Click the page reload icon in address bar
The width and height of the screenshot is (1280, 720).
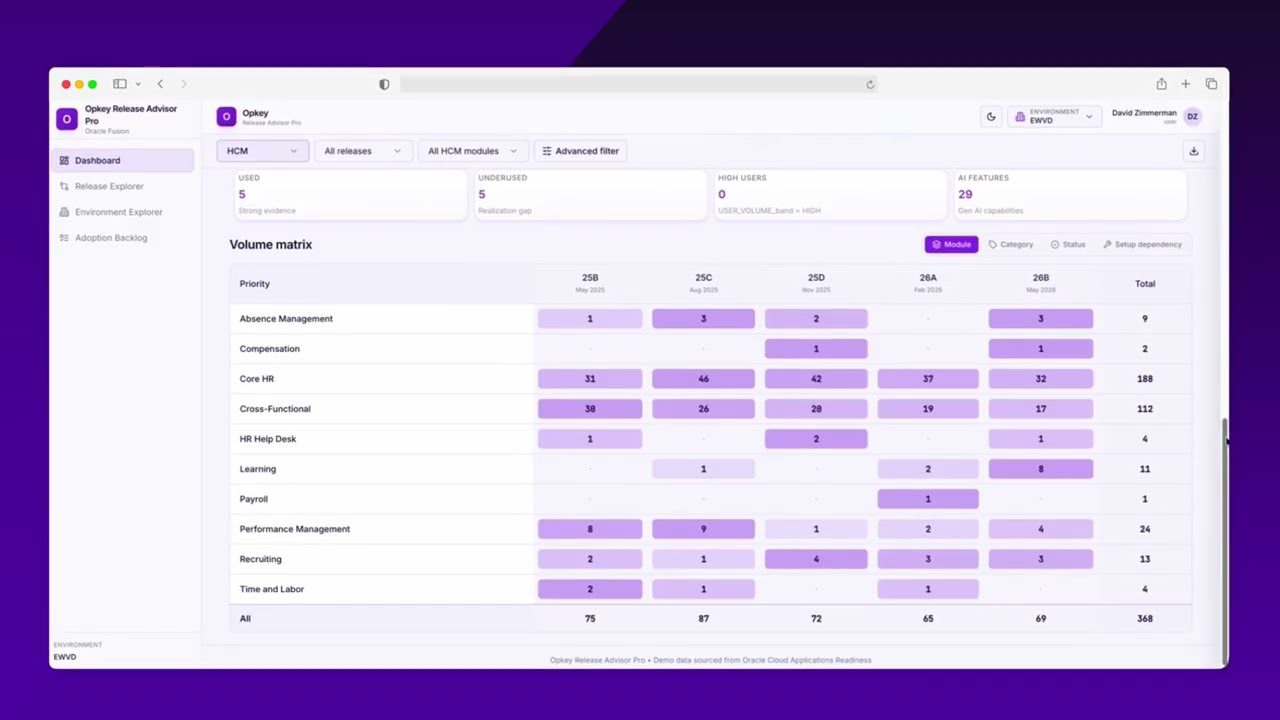(x=870, y=84)
